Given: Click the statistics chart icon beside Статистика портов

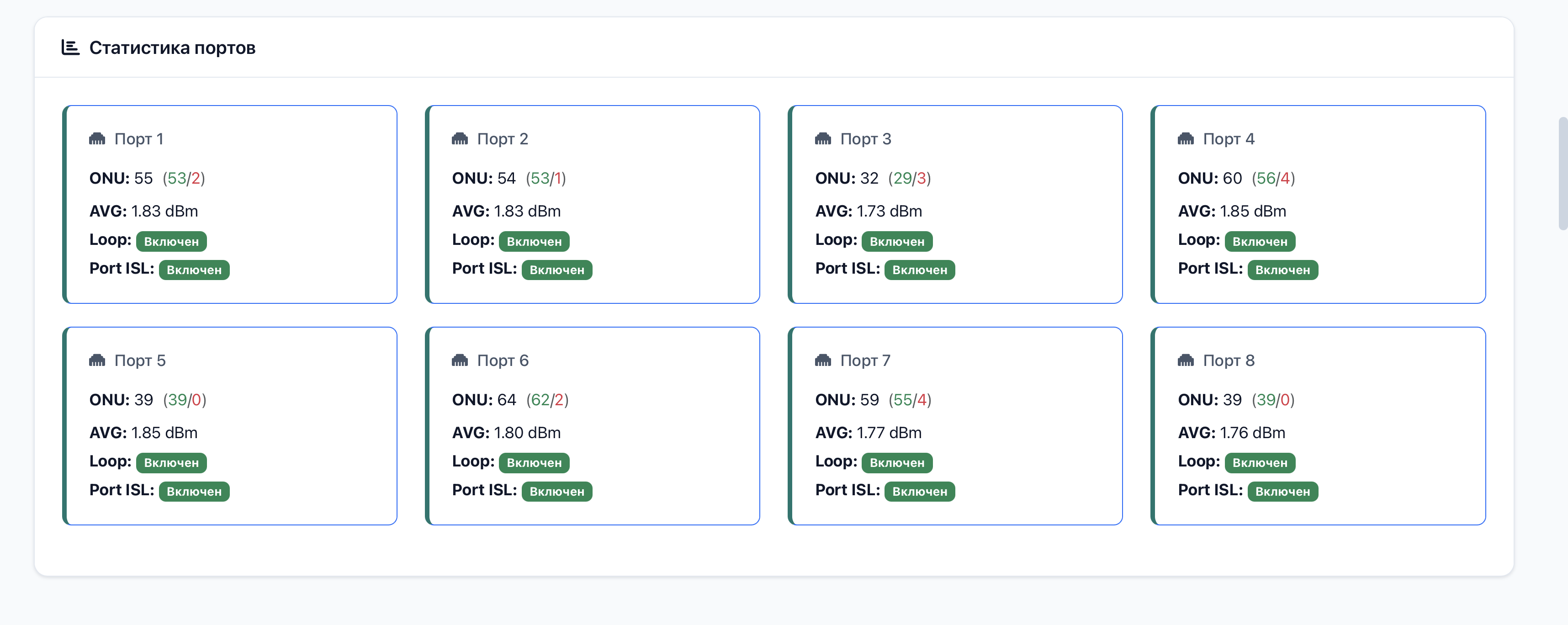Looking at the screenshot, I should [71, 48].
